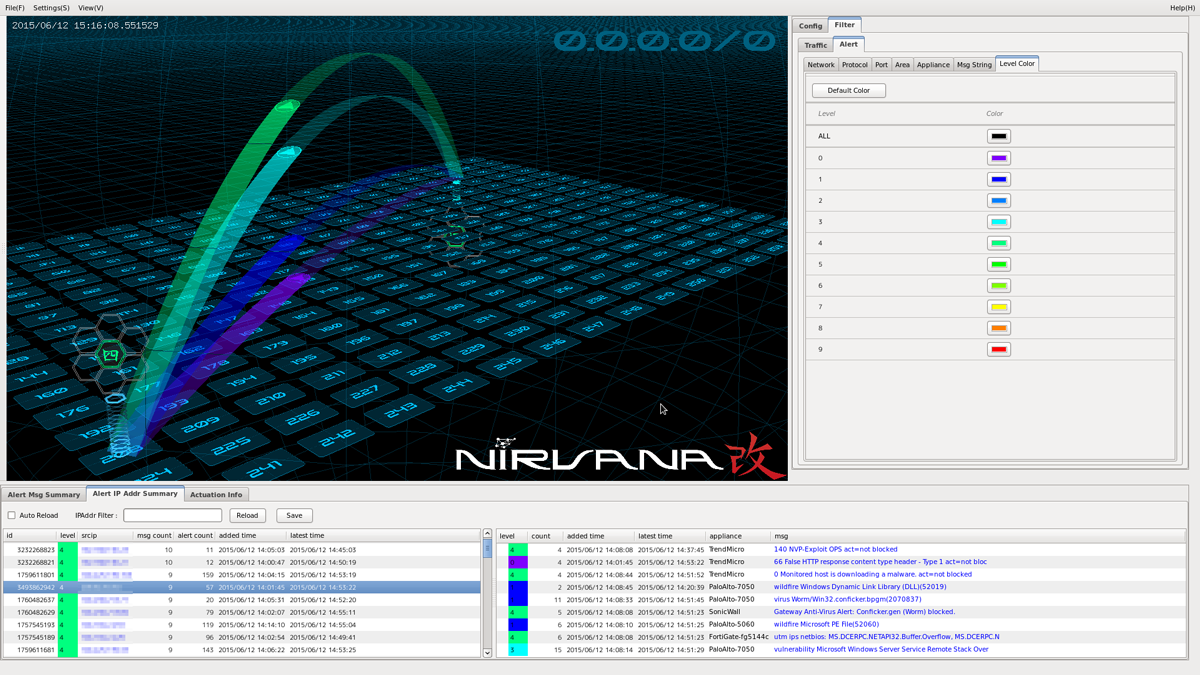Sort by the msg column header
The width and height of the screenshot is (1200, 675).
pos(978,536)
